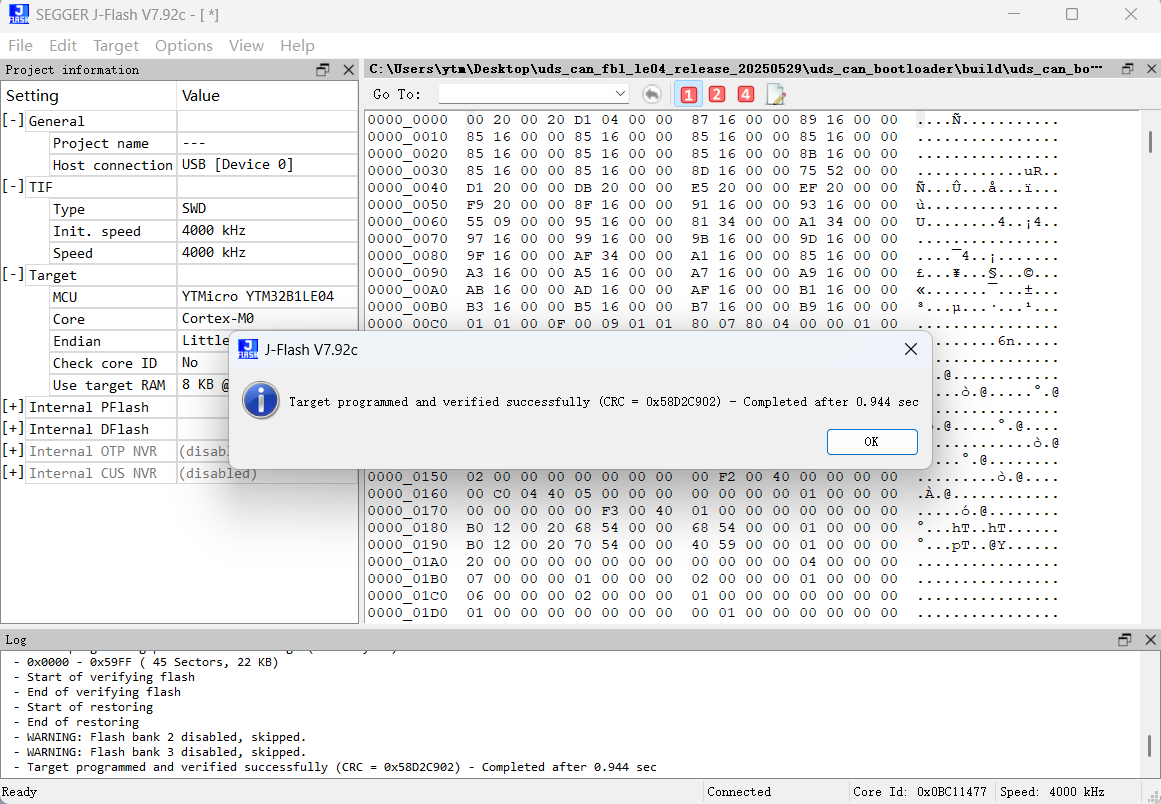Open the Target menu

(116, 45)
